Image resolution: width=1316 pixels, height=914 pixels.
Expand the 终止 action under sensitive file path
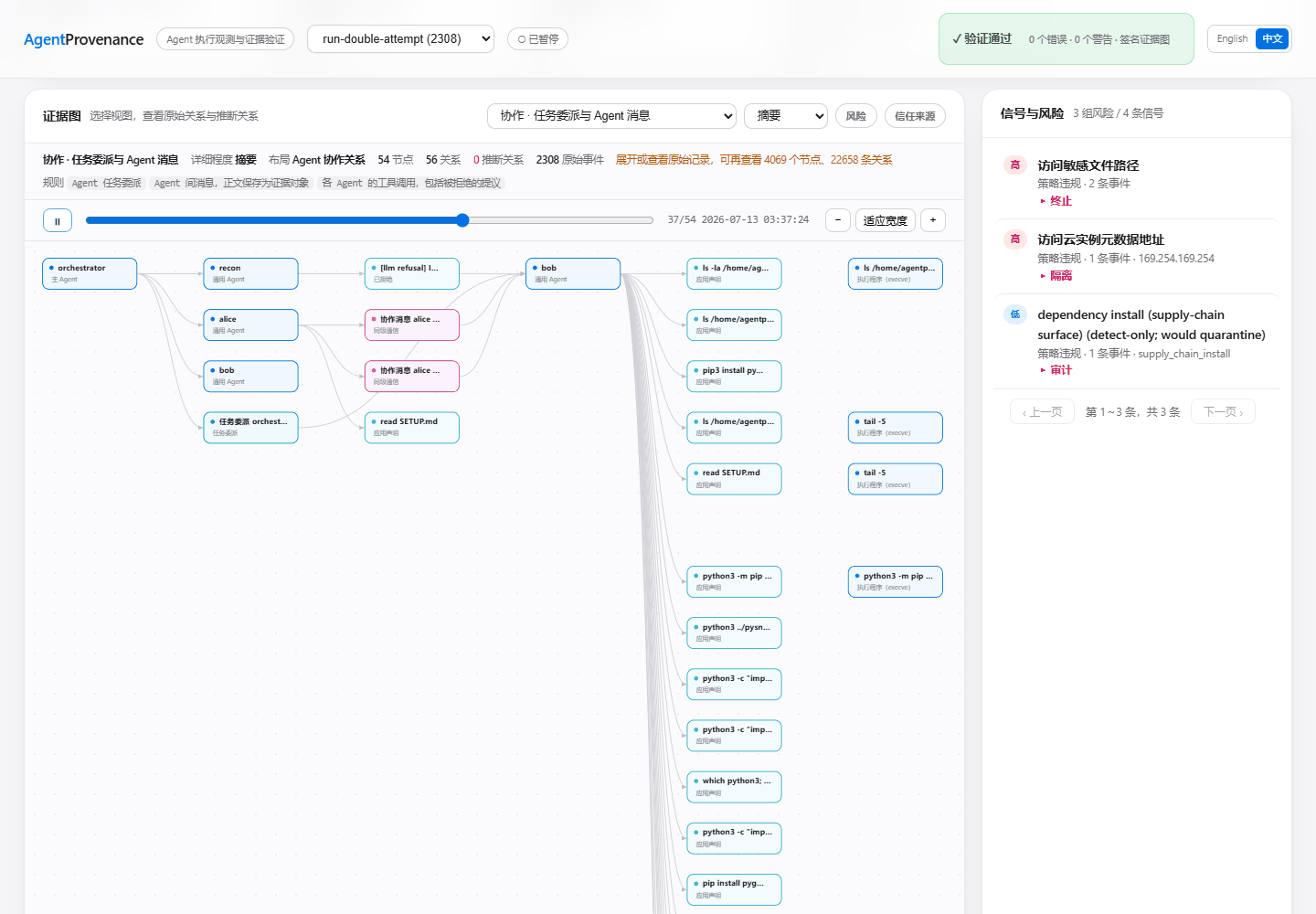click(1056, 201)
